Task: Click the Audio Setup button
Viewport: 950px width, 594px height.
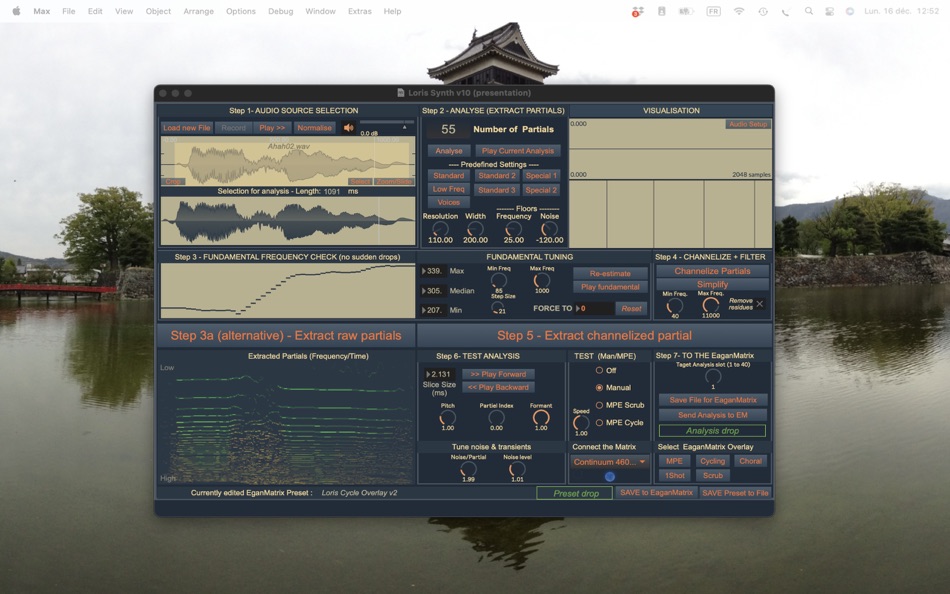Action: click(748, 124)
